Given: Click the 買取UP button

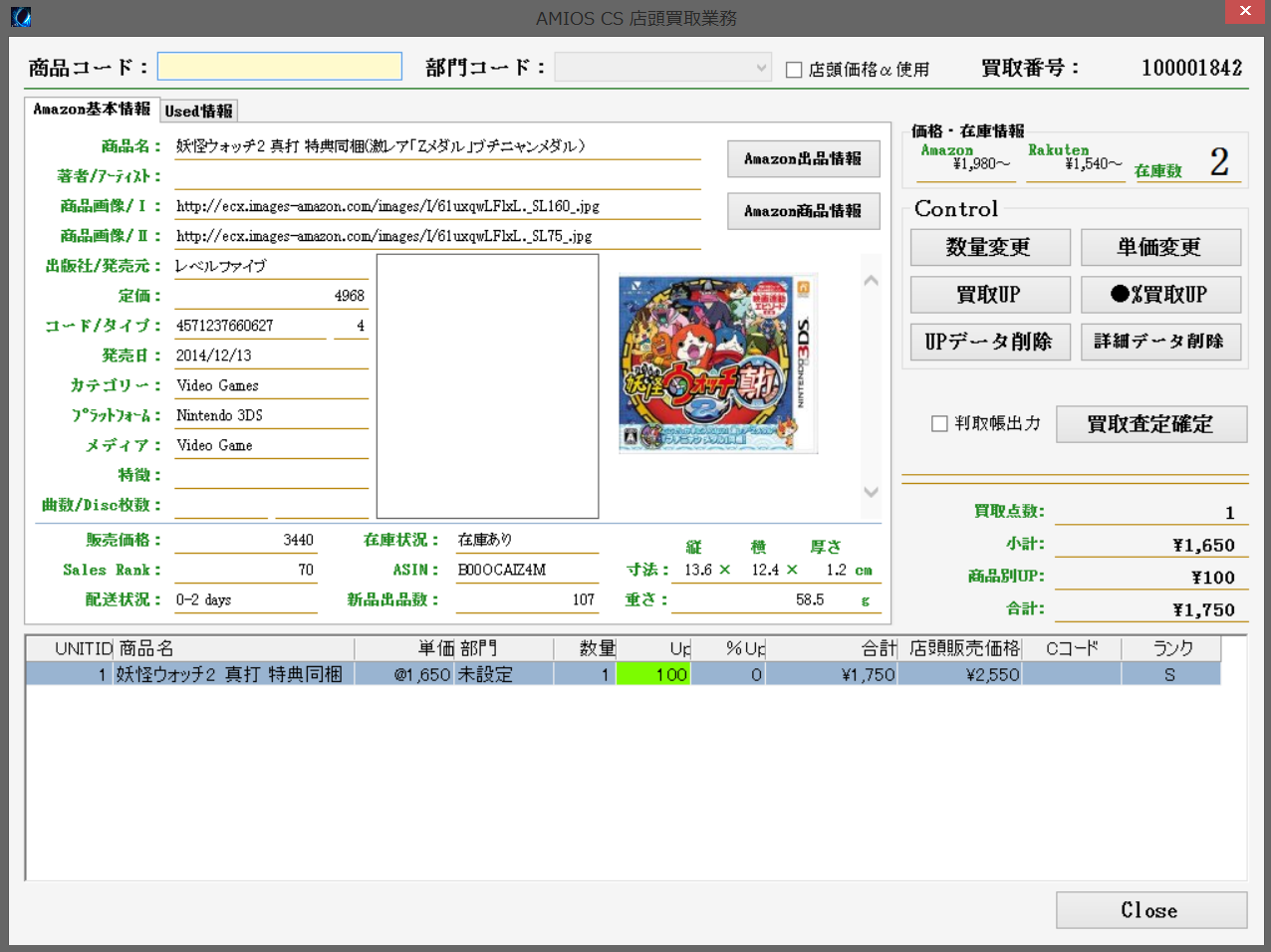Looking at the screenshot, I should coord(990,295).
